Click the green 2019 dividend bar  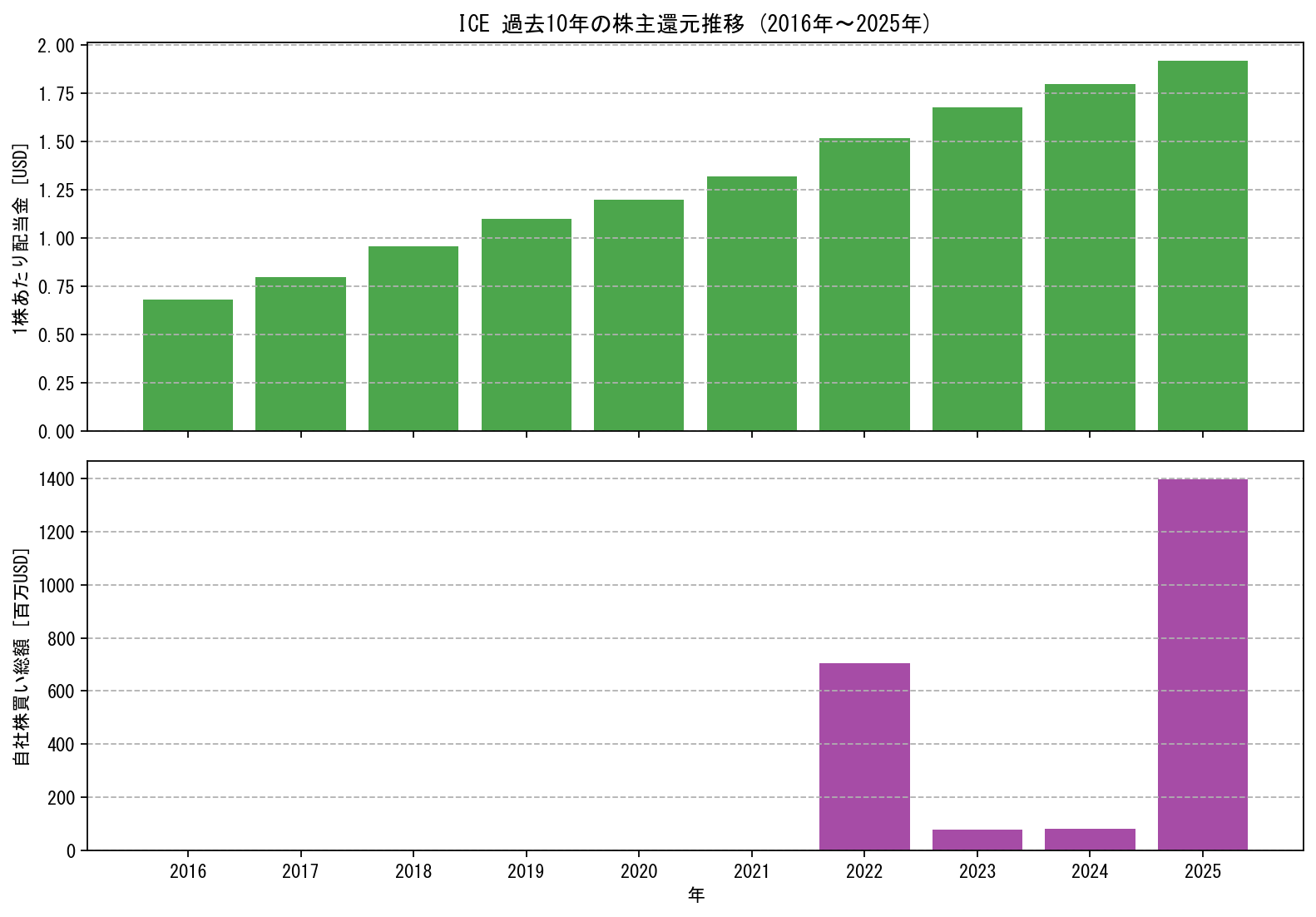[527, 325]
